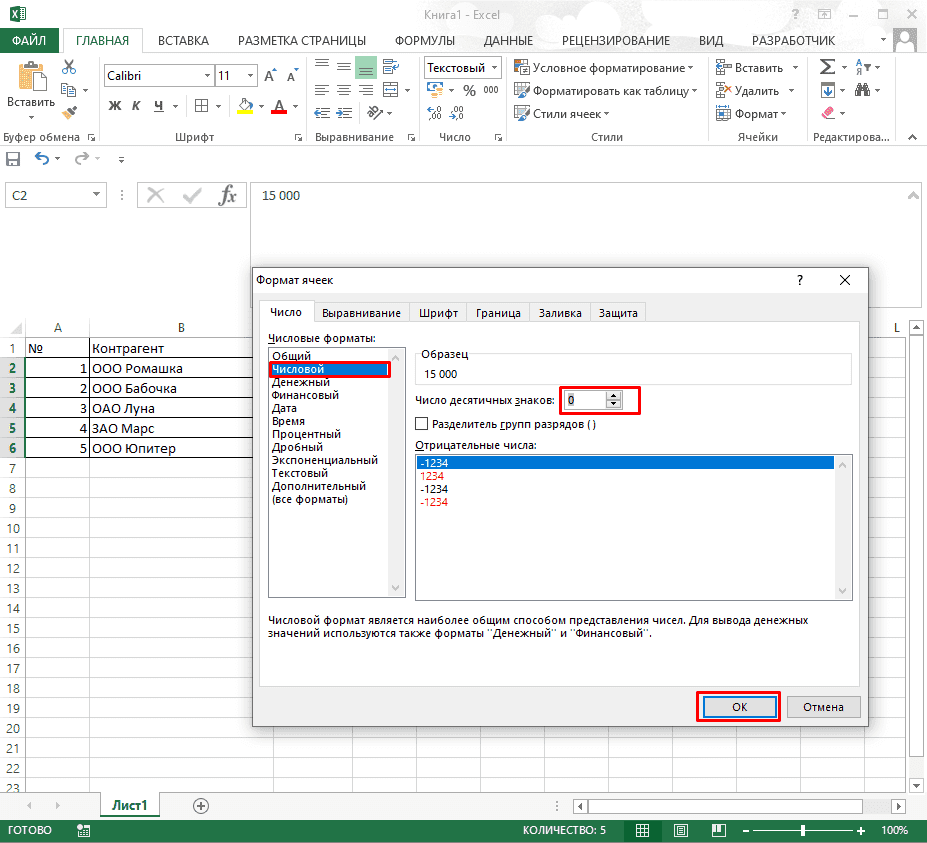Click the Clear eraser icon
Image resolution: width=927 pixels, height=843 pixels.
coord(826,112)
